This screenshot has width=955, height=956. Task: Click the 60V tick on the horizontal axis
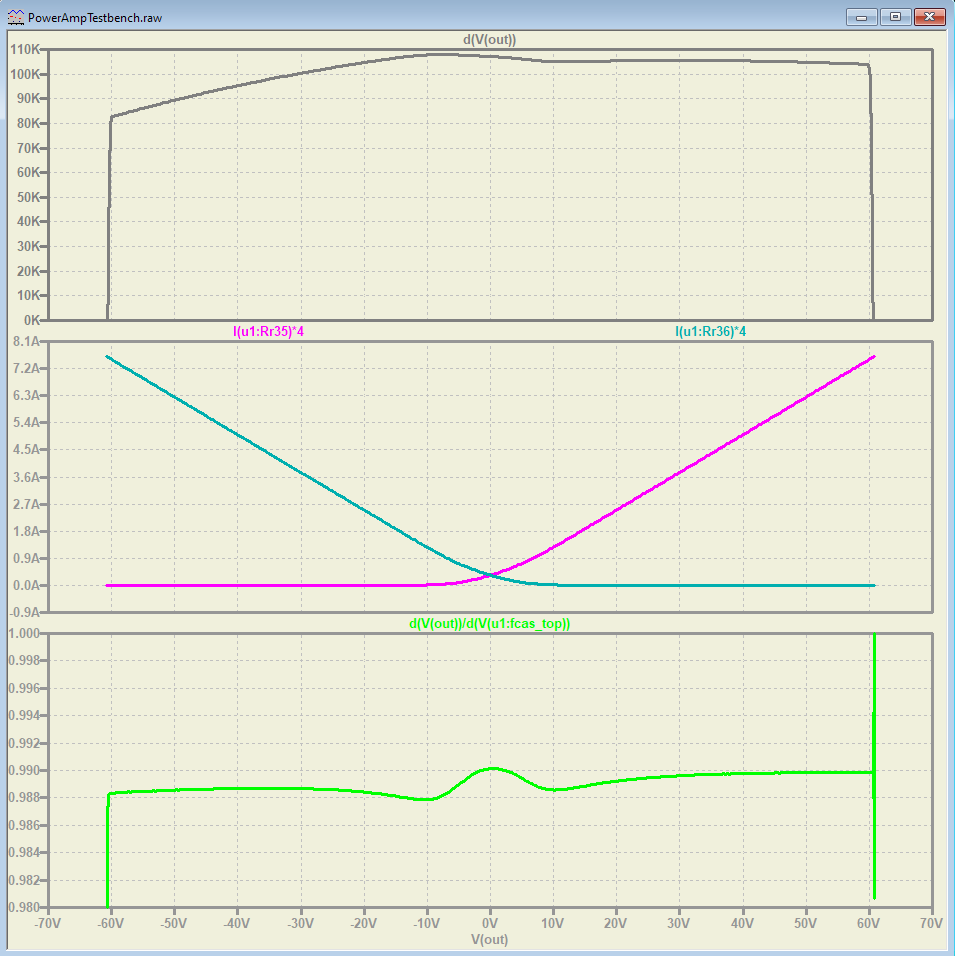point(868,923)
